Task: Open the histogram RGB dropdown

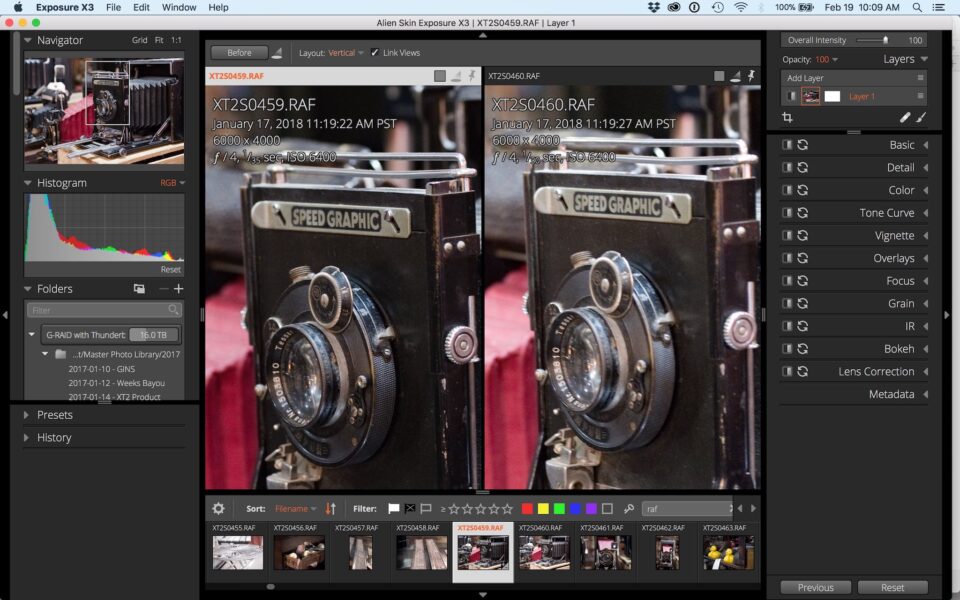Action: [173, 182]
